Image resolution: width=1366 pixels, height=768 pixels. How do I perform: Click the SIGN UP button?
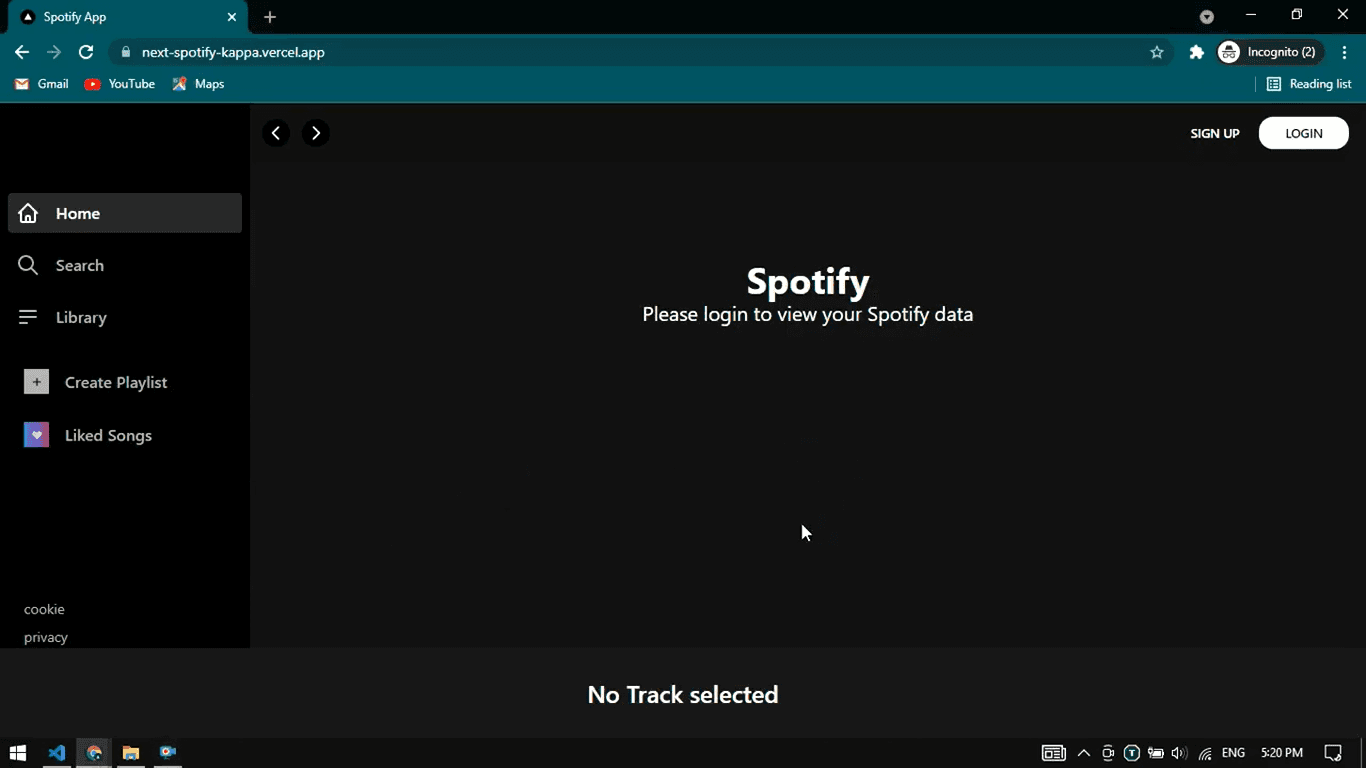pos(1215,133)
